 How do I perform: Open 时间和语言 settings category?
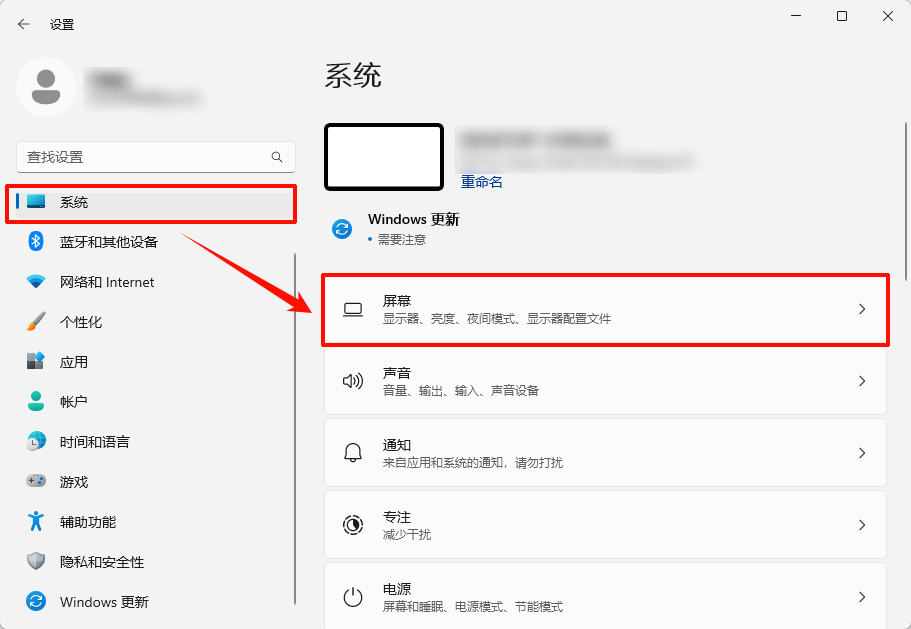point(94,442)
